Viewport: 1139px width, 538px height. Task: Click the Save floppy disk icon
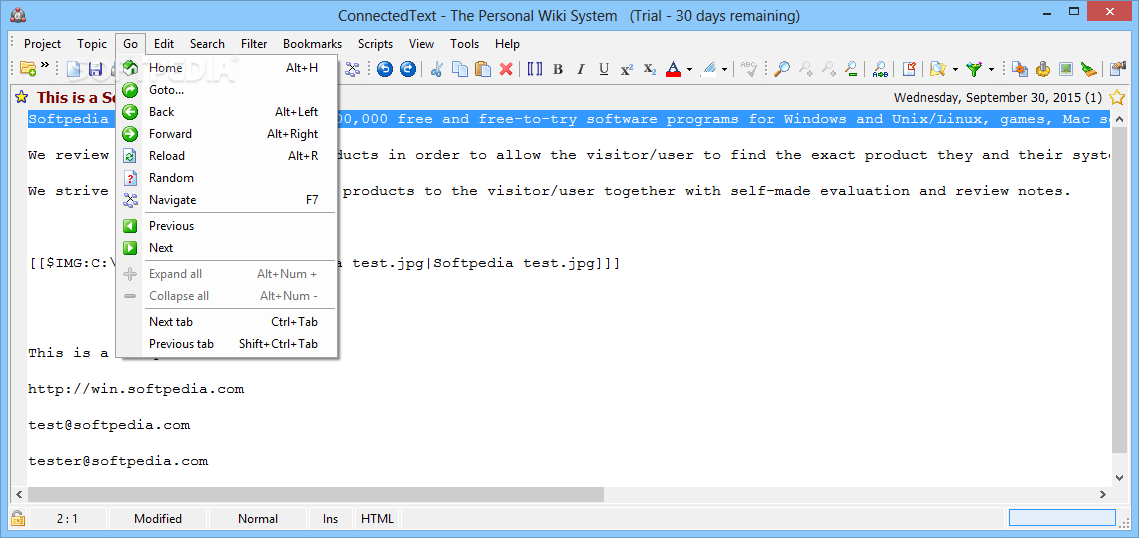point(95,69)
